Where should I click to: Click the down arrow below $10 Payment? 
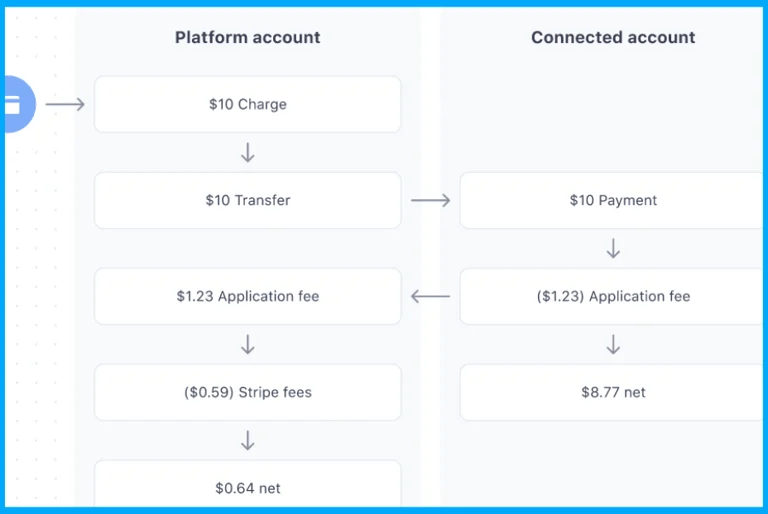pos(613,248)
